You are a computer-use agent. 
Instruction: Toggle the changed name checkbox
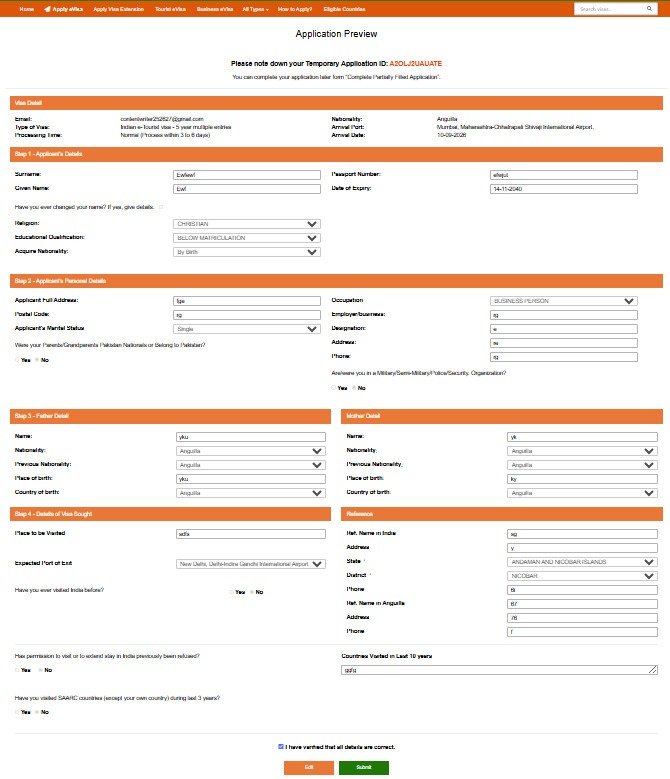[x=161, y=207]
